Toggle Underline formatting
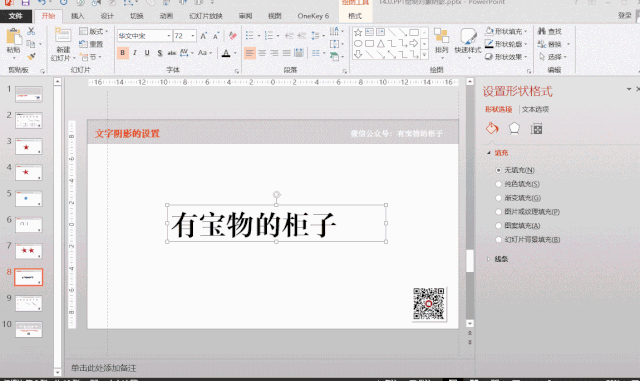This screenshot has height=381, width=640. click(147, 53)
